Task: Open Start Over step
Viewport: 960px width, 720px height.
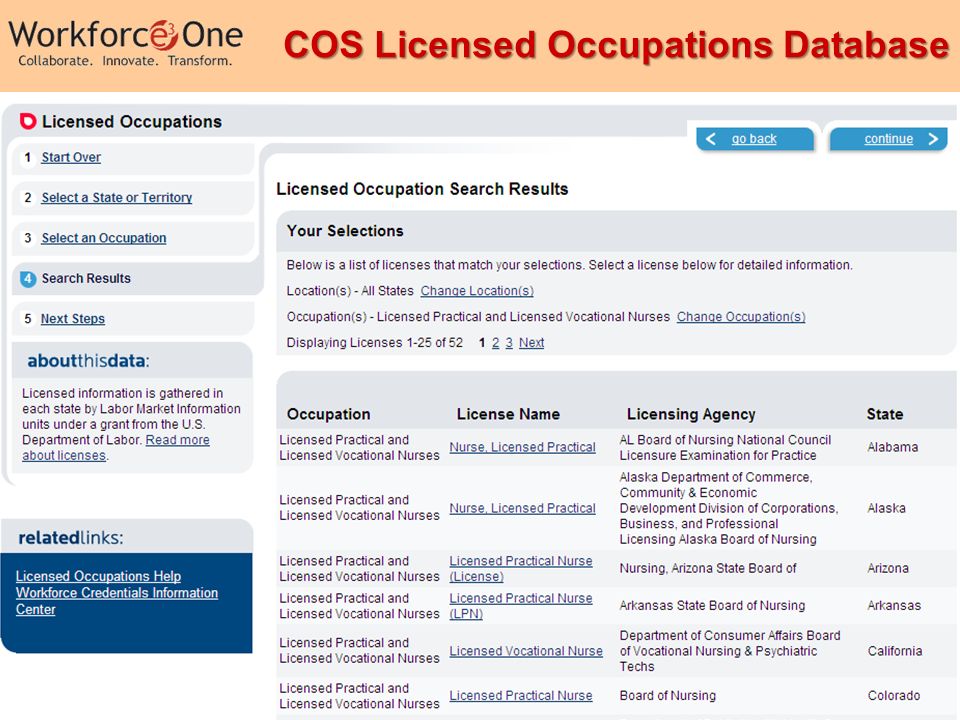Action: [71, 157]
